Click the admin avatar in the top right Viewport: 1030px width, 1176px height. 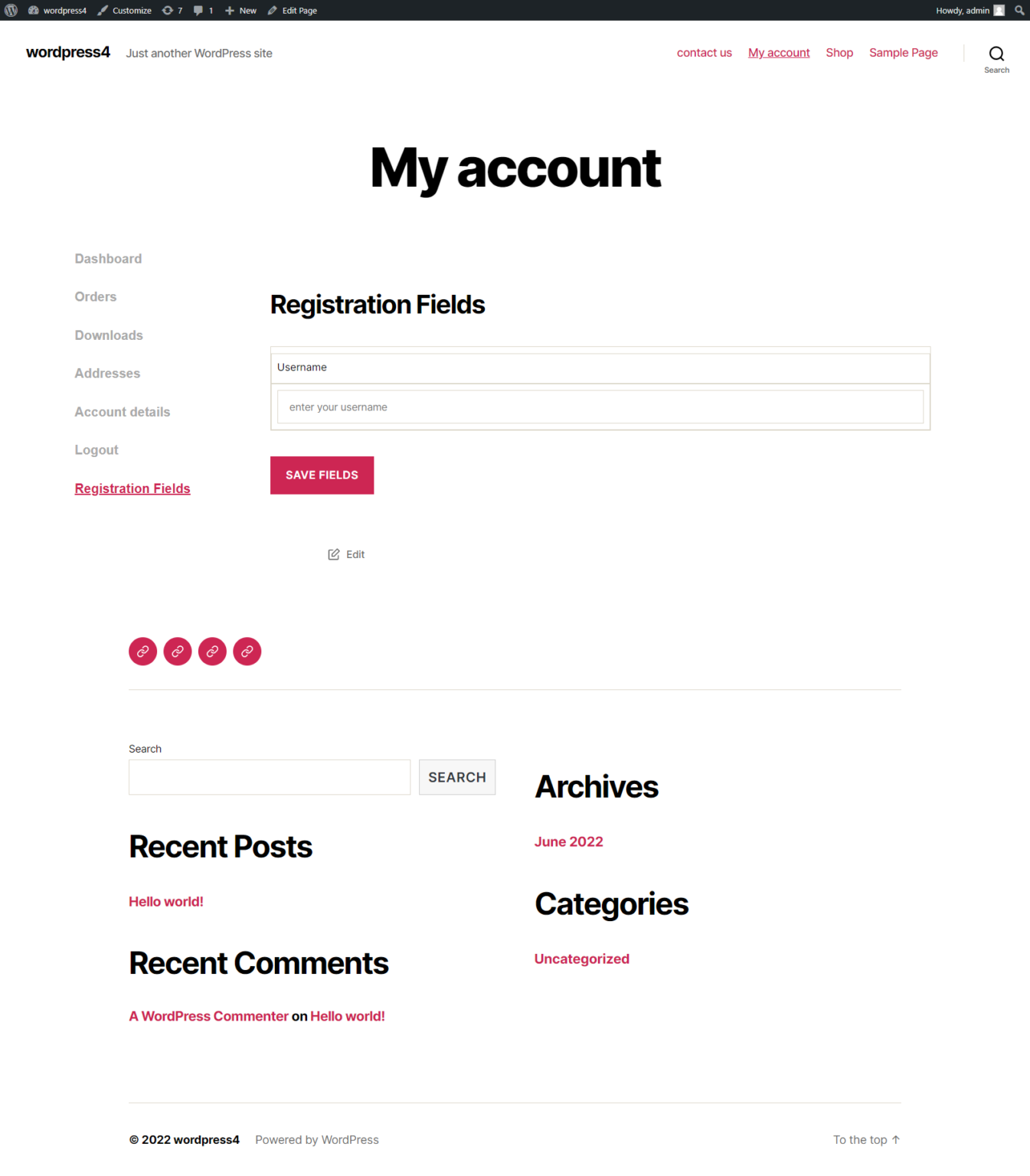coord(999,10)
